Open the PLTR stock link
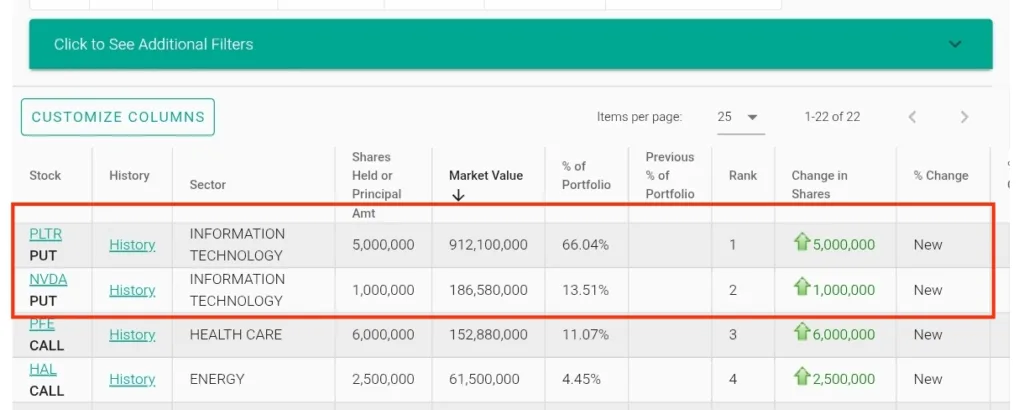1024x410 pixels. click(x=45, y=234)
